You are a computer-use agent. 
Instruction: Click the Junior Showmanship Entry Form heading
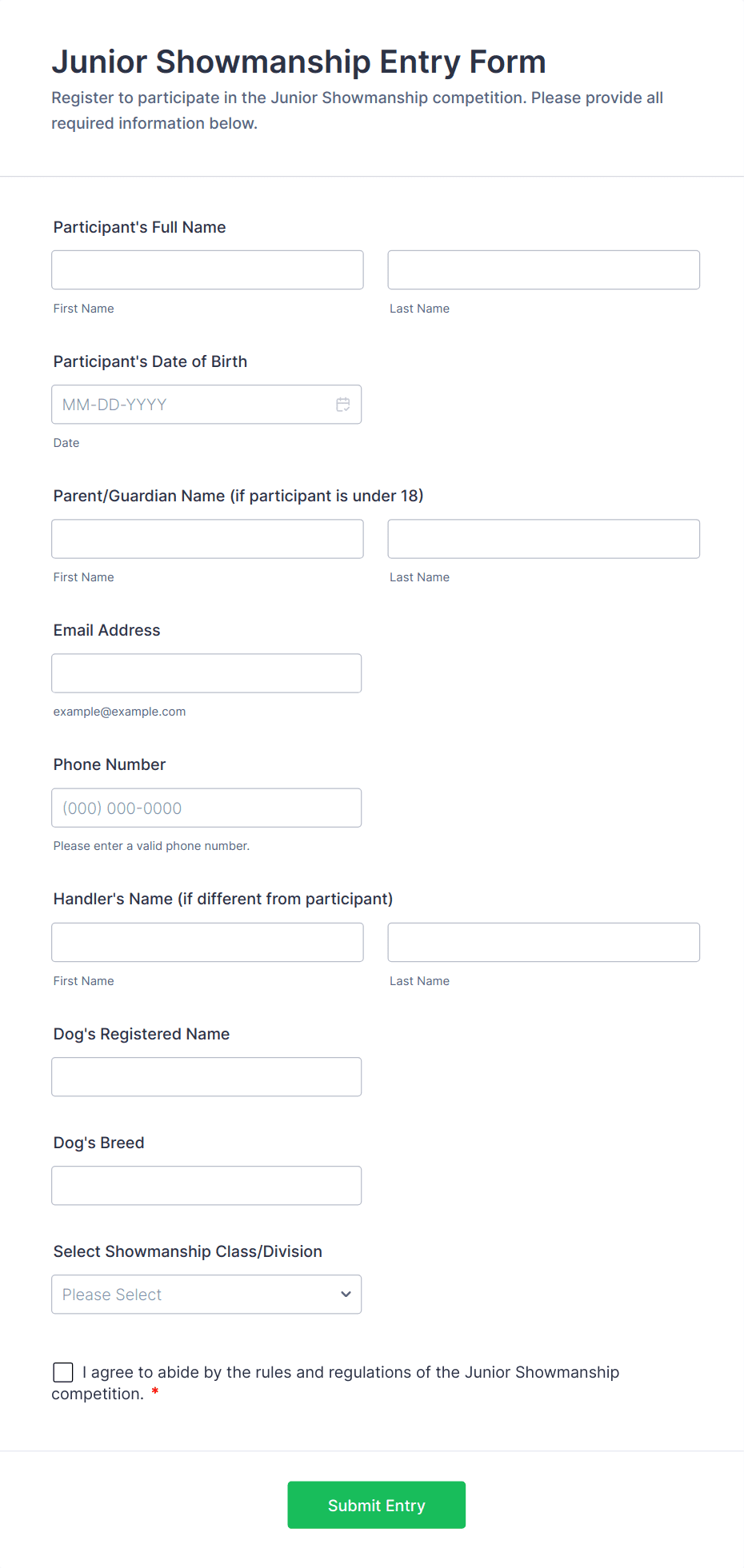coord(298,62)
